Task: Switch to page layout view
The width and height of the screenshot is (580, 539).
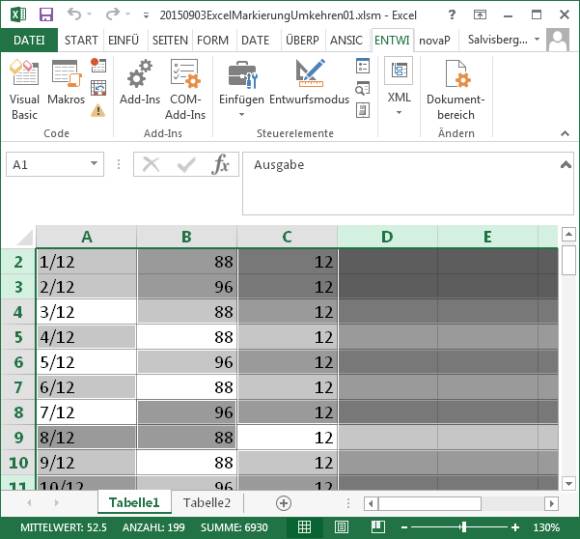Action: coord(341,527)
